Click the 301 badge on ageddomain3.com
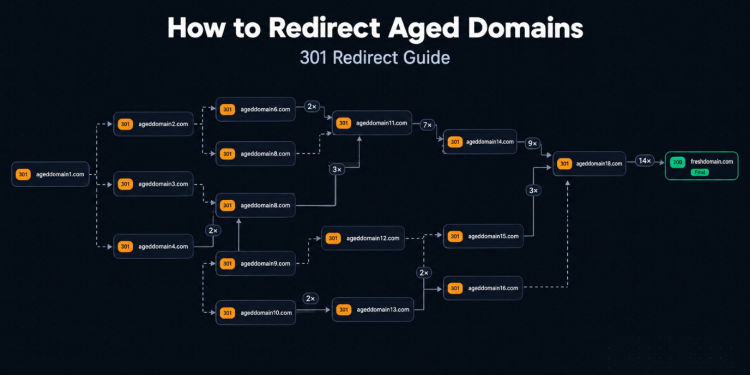This screenshot has height=375, width=750. coord(125,184)
